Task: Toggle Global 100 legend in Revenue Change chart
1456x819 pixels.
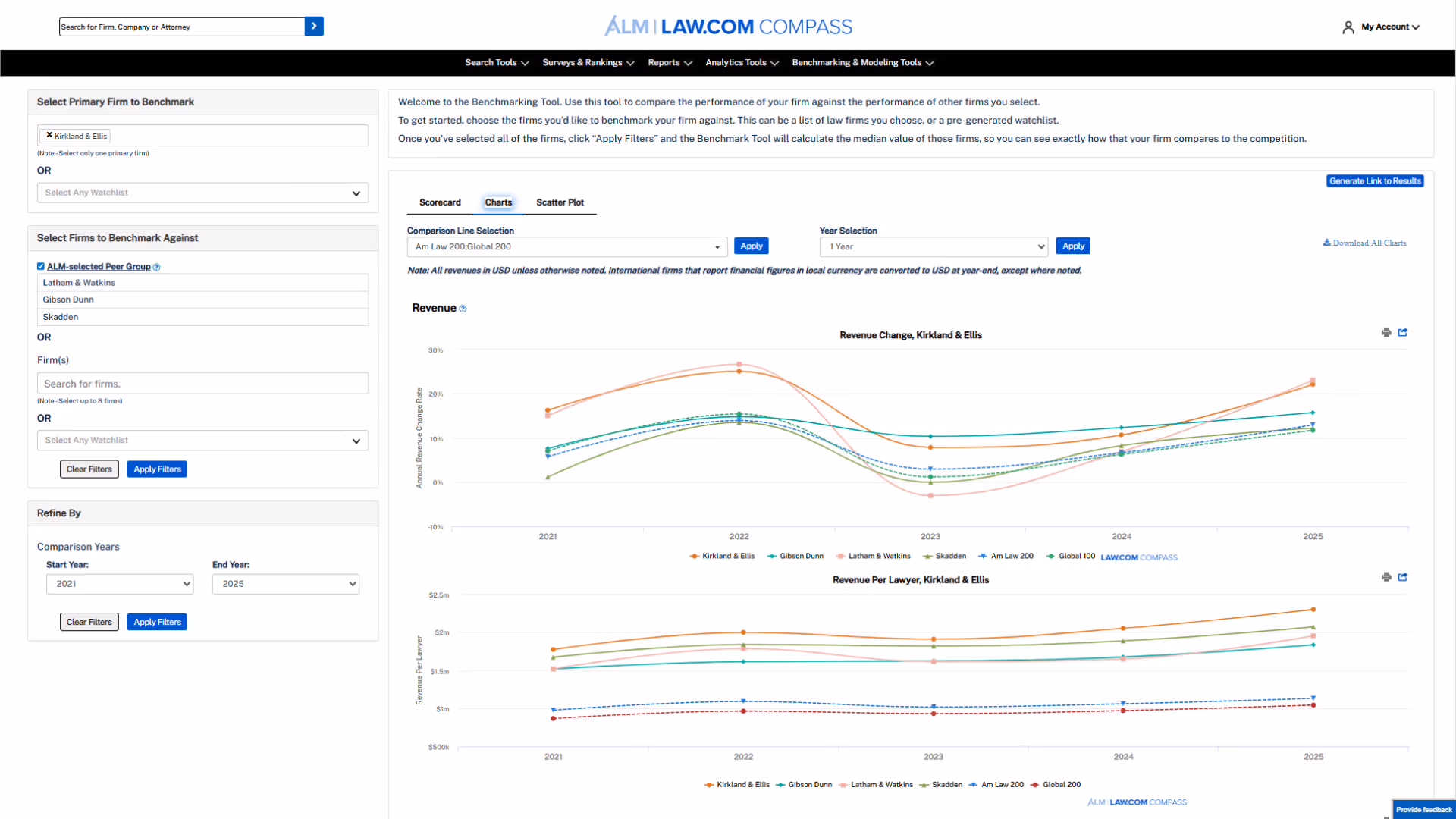Action: point(1070,556)
